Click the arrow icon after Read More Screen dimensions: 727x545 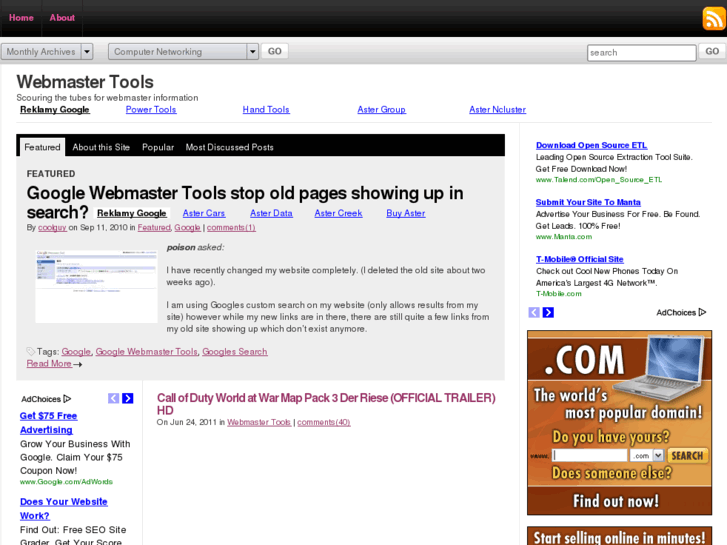click(78, 365)
